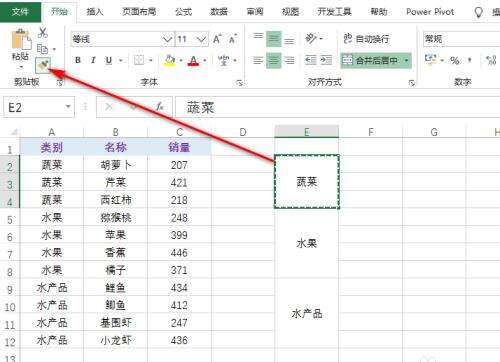
Task: Align text left
Action: [258, 60]
